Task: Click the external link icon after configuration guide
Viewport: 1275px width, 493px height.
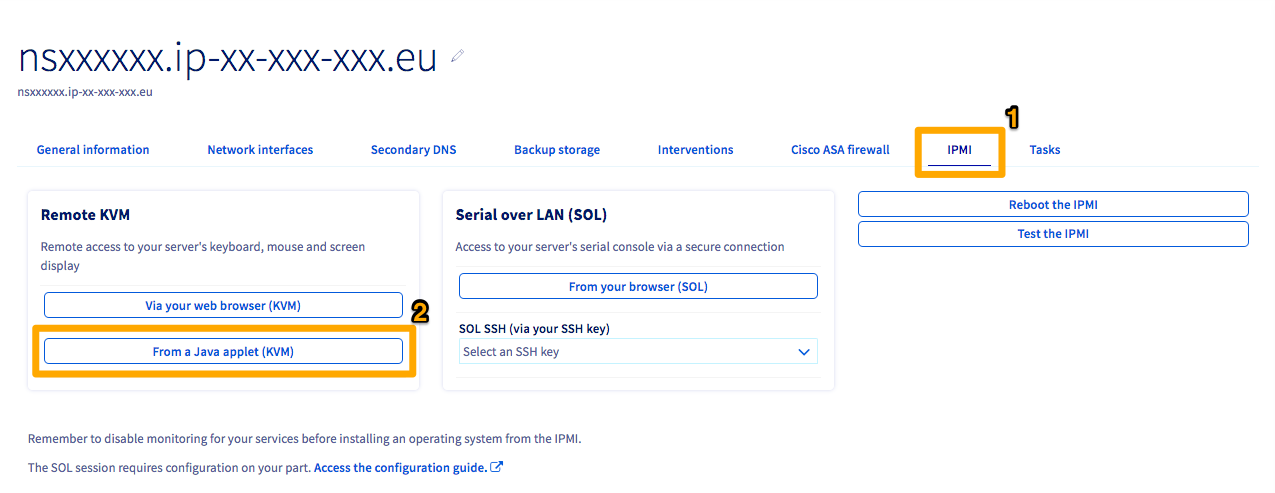Action: click(x=497, y=467)
